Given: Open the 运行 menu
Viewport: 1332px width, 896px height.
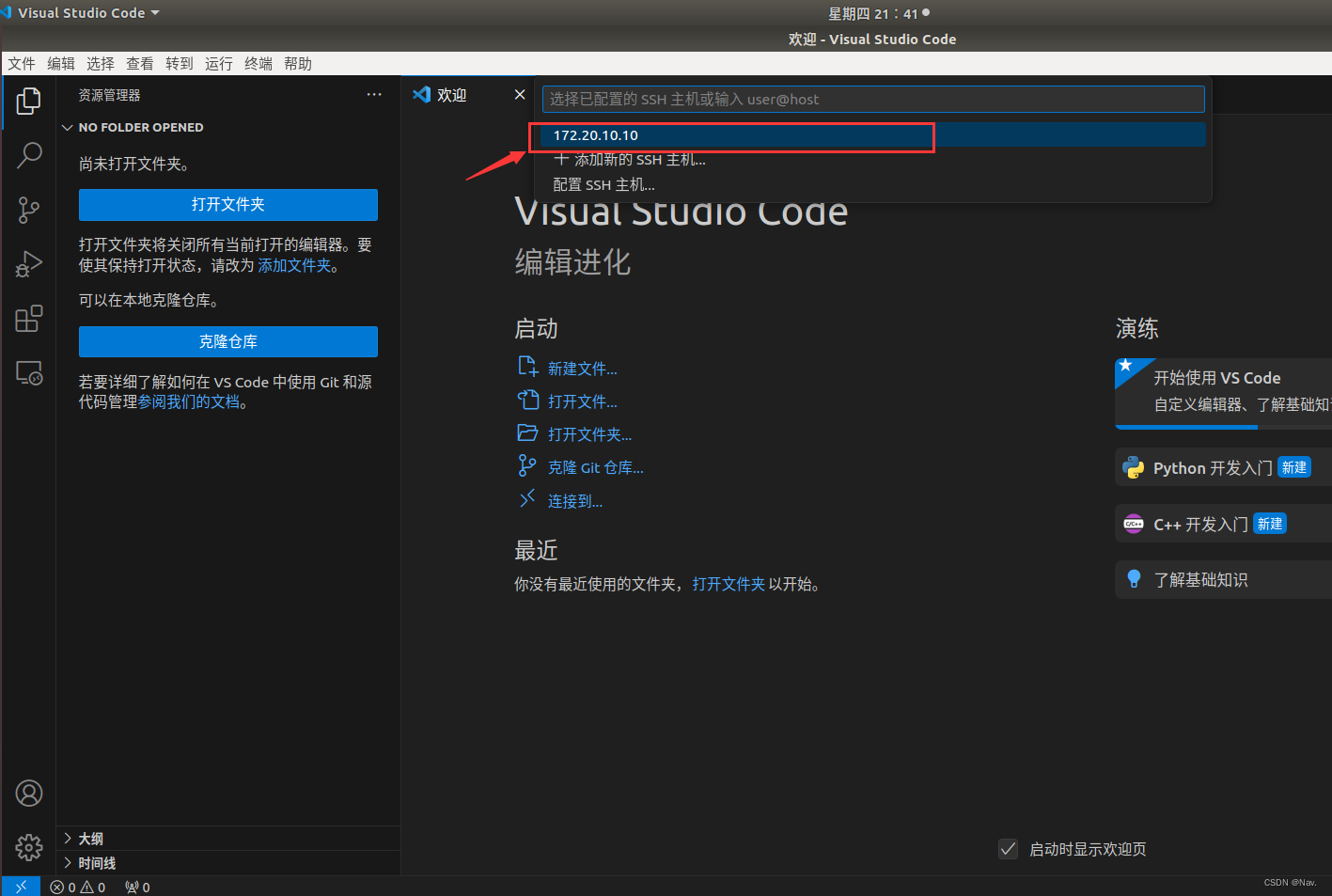Looking at the screenshot, I should click(219, 64).
